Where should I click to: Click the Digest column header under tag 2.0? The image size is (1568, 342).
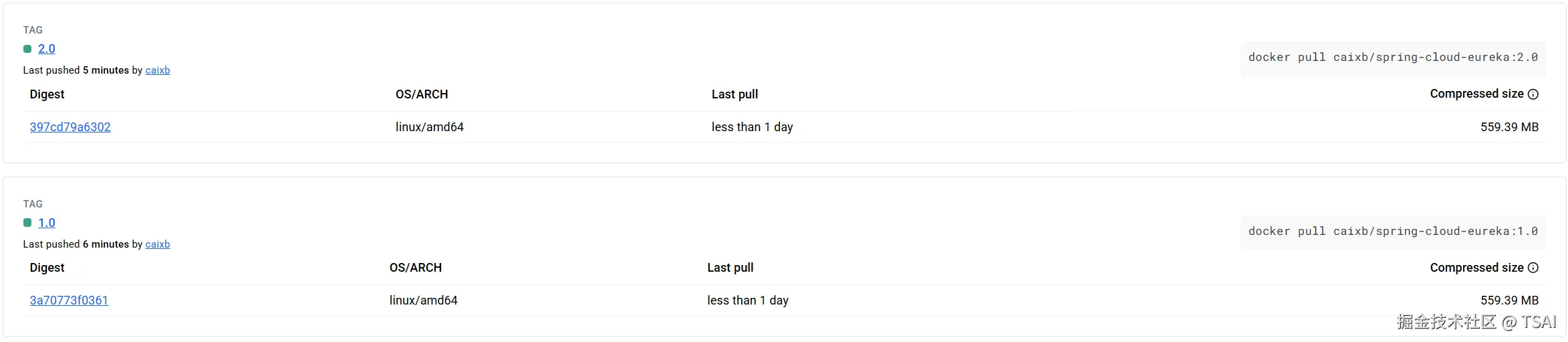(47, 94)
